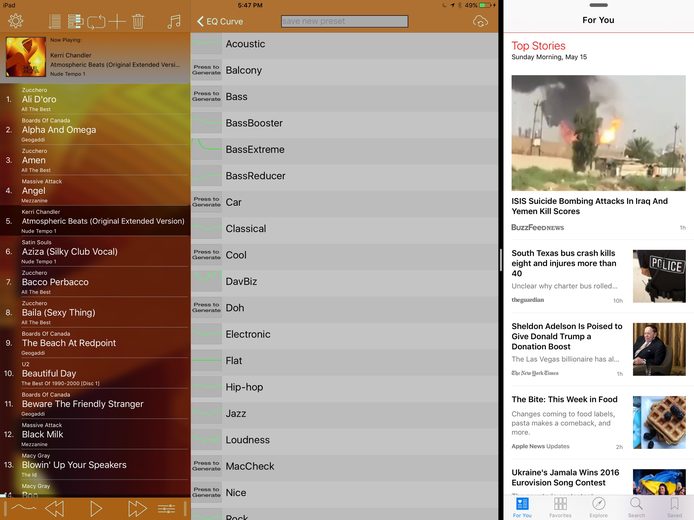Select the Loudness preset
The height and width of the screenshot is (520, 694).
[x=344, y=440]
